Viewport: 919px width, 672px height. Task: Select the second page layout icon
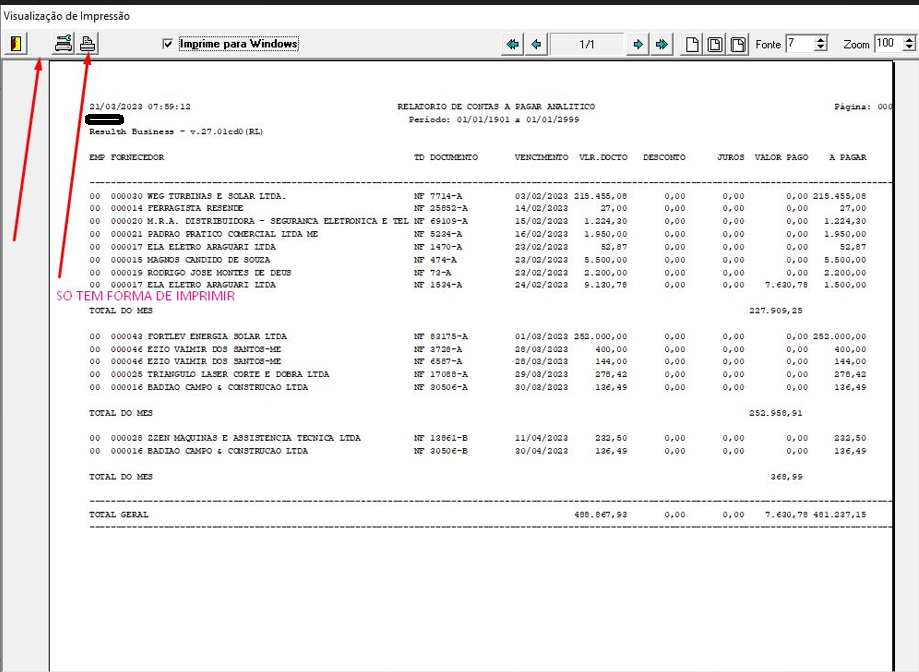pos(715,44)
